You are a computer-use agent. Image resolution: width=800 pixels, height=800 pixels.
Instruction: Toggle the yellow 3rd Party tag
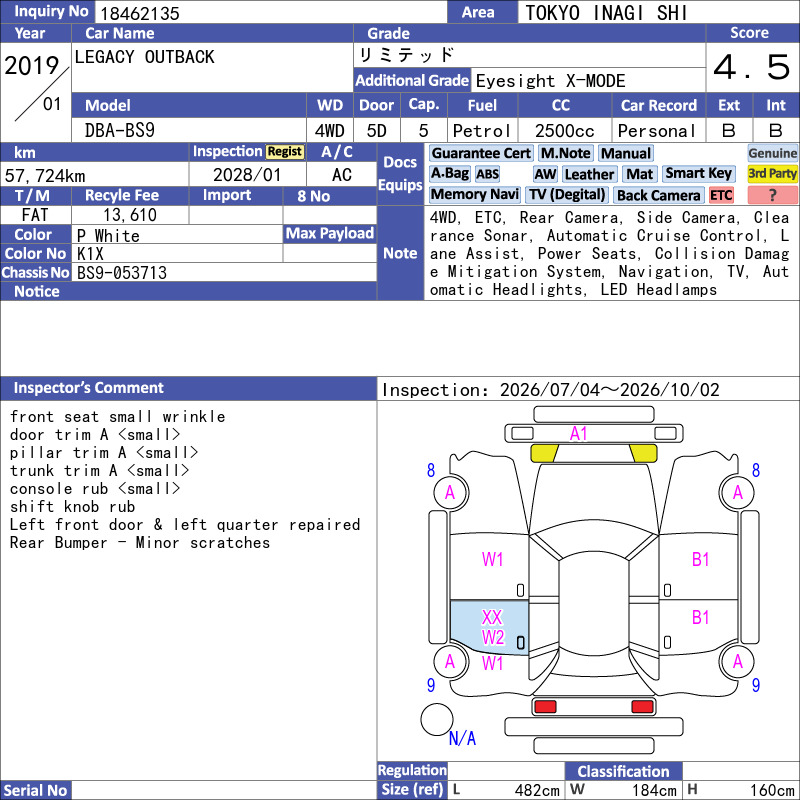pyautogui.click(x=772, y=174)
